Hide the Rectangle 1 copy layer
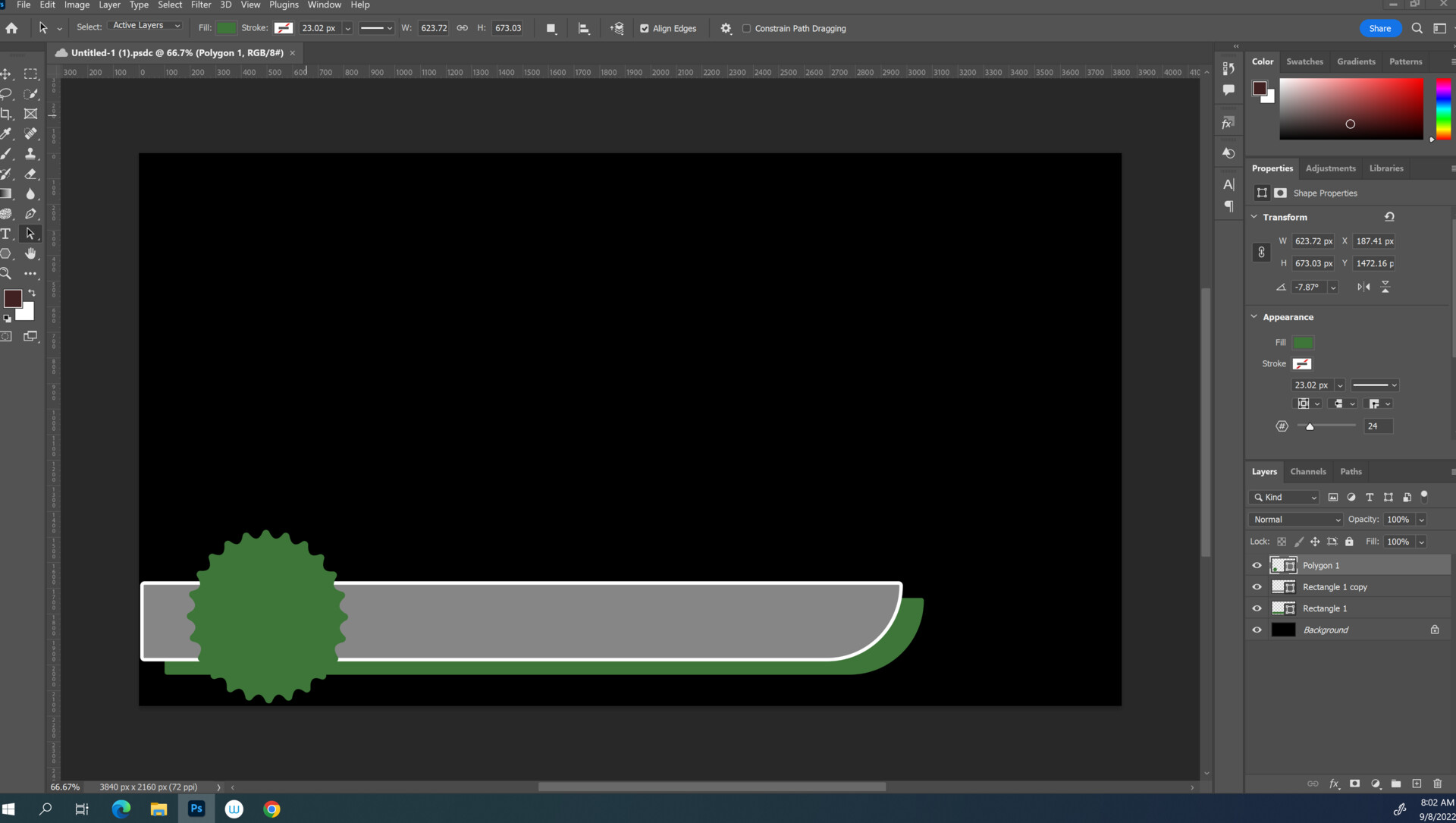Image resolution: width=1456 pixels, height=823 pixels. click(x=1257, y=587)
